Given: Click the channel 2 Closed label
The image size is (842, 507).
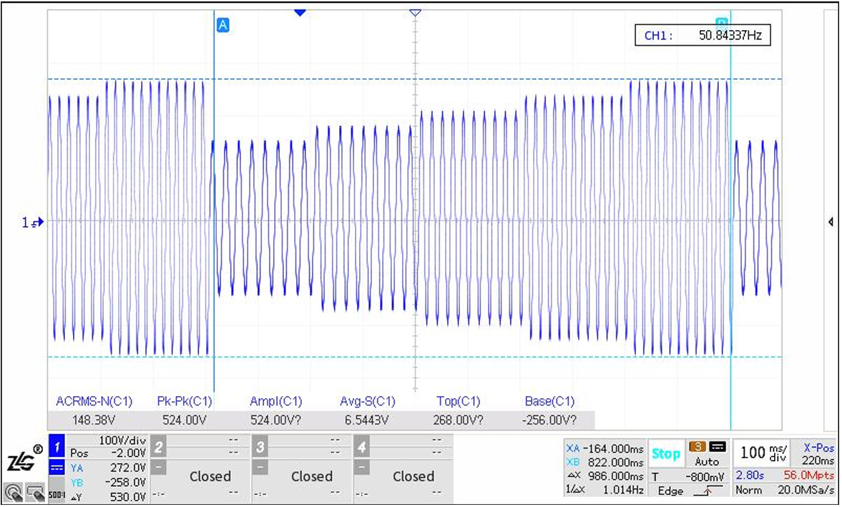Looking at the screenshot, I should pos(210,476).
